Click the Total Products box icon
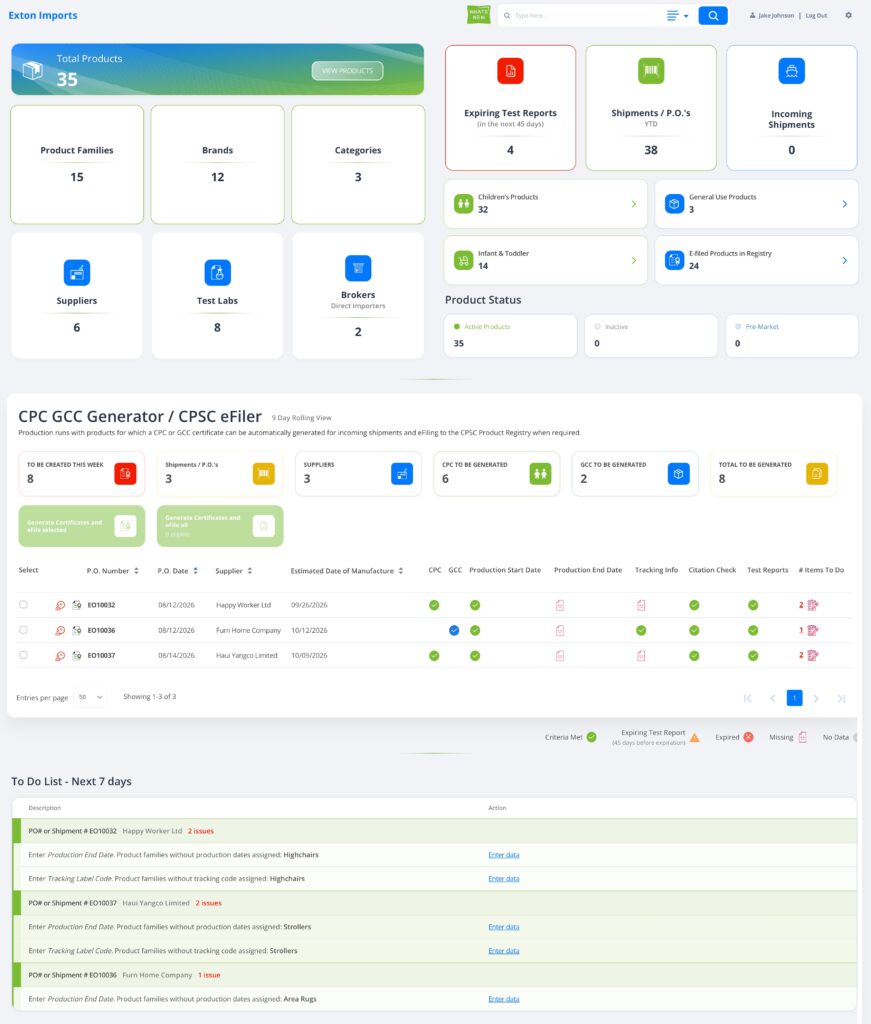 (33, 70)
